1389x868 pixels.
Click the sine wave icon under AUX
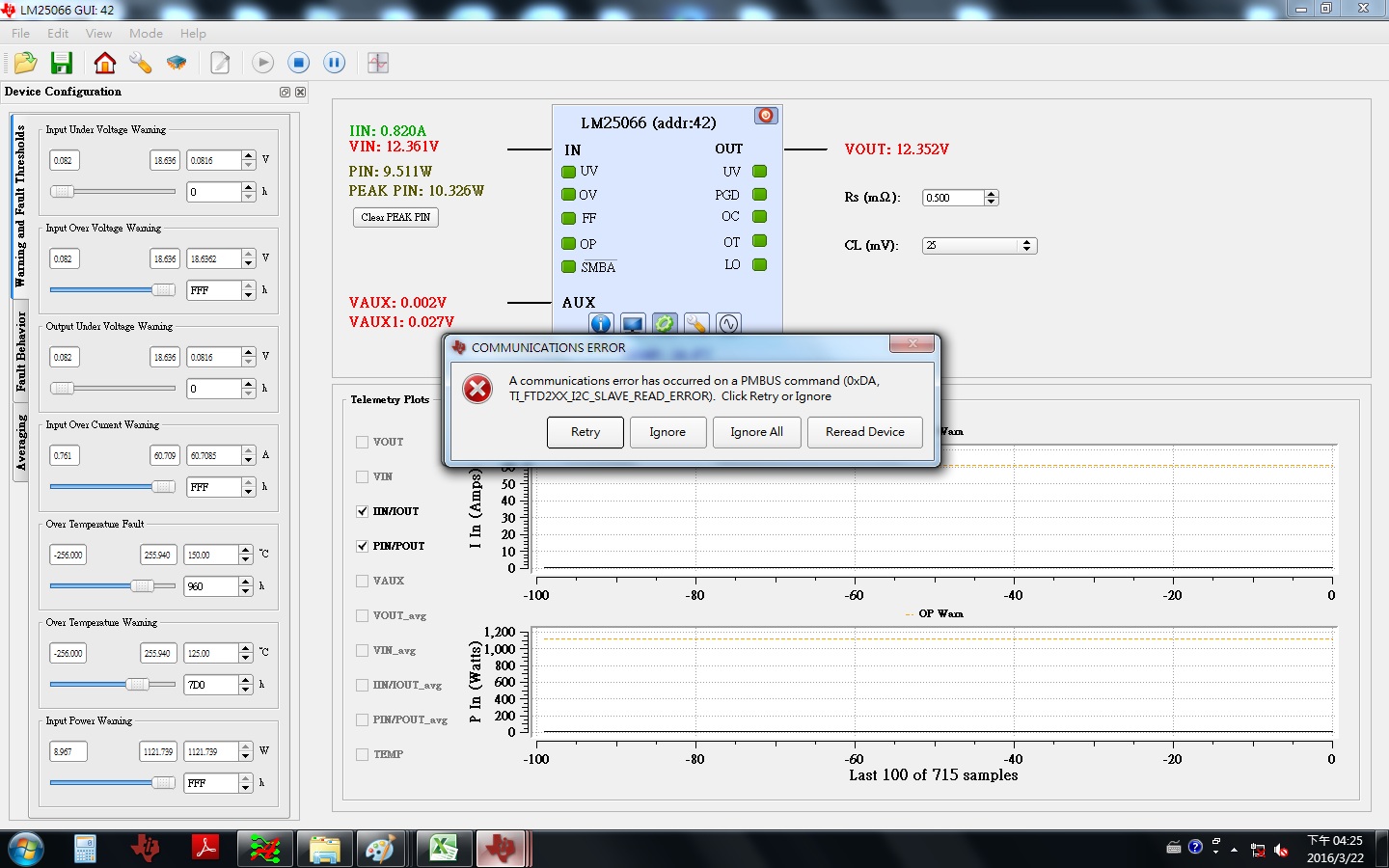click(728, 324)
